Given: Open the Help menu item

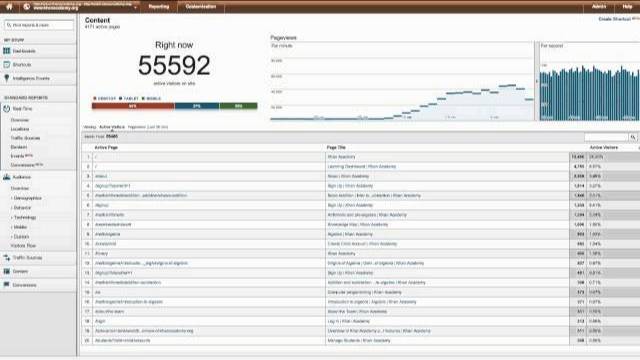Looking at the screenshot, I should tap(627, 7).
